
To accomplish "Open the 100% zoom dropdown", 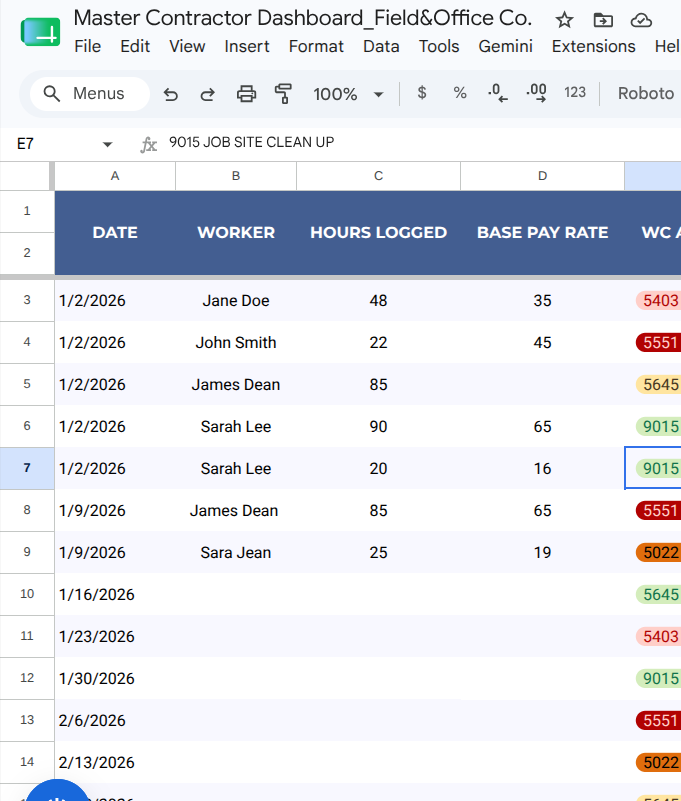I will 348,94.
